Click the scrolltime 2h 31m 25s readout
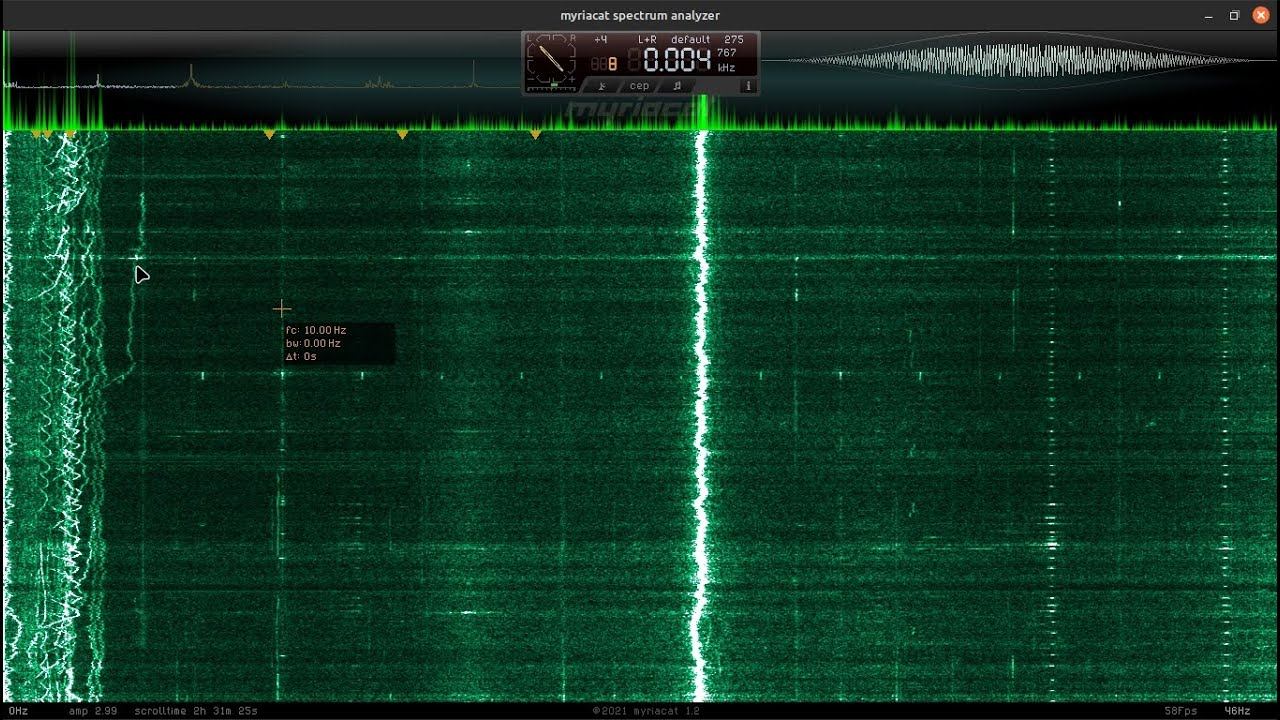Viewport: 1280px width, 720px height. pos(196,711)
